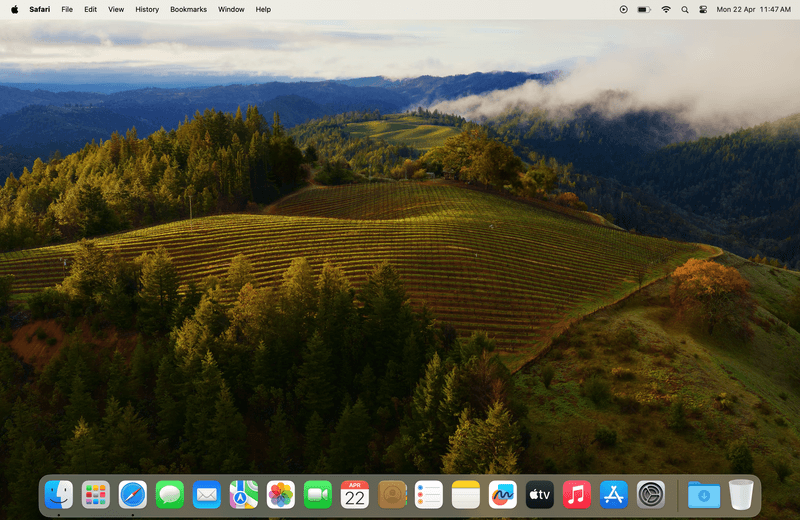Open System Settings from the dock
The height and width of the screenshot is (520, 800).
pos(650,494)
